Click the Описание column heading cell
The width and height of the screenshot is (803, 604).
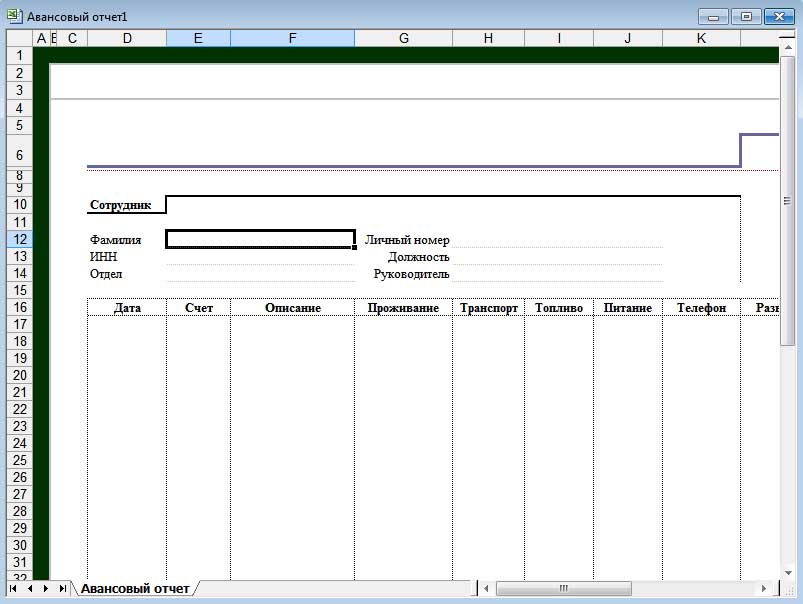click(x=292, y=308)
